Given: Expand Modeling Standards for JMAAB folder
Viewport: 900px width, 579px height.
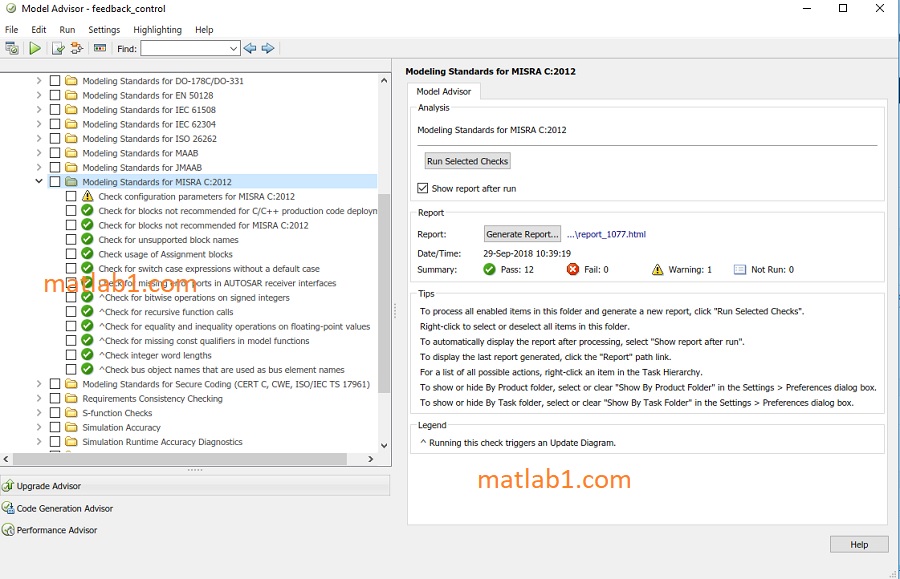Looking at the screenshot, I should tap(38, 168).
